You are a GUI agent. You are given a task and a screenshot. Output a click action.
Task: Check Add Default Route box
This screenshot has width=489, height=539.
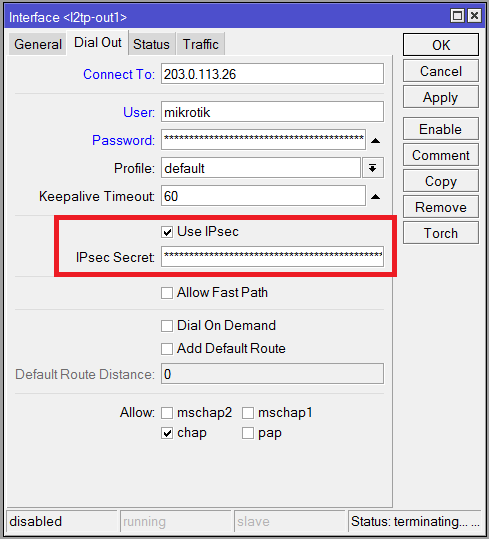167,349
